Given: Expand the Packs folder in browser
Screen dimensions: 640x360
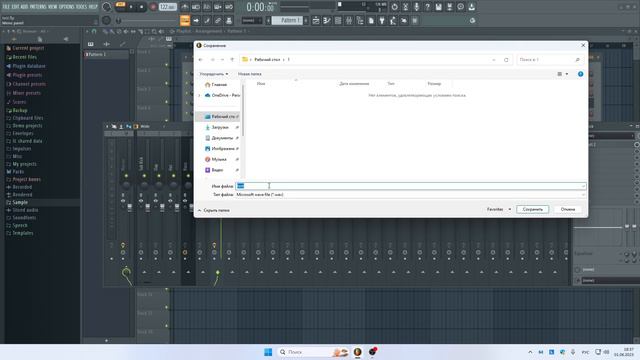Looking at the screenshot, I should (18, 172).
